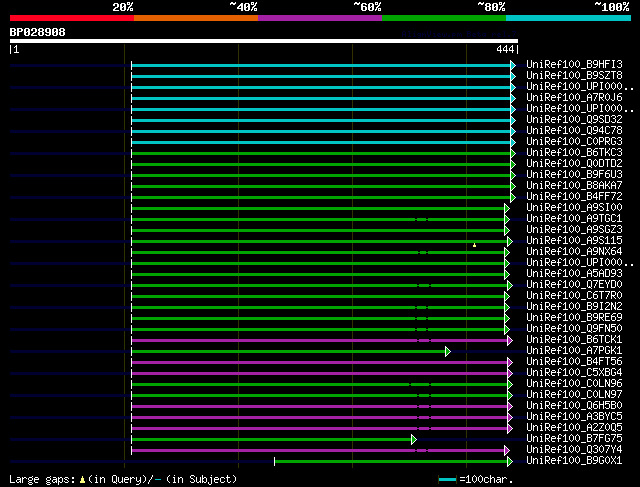Click the UniRef100_A9S115 label
This screenshot has height=487, width=640.
[574, 241]
